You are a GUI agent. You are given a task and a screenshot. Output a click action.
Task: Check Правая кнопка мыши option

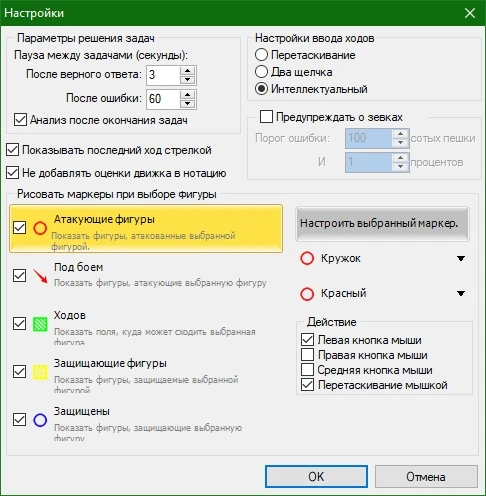tap(307, 355)
